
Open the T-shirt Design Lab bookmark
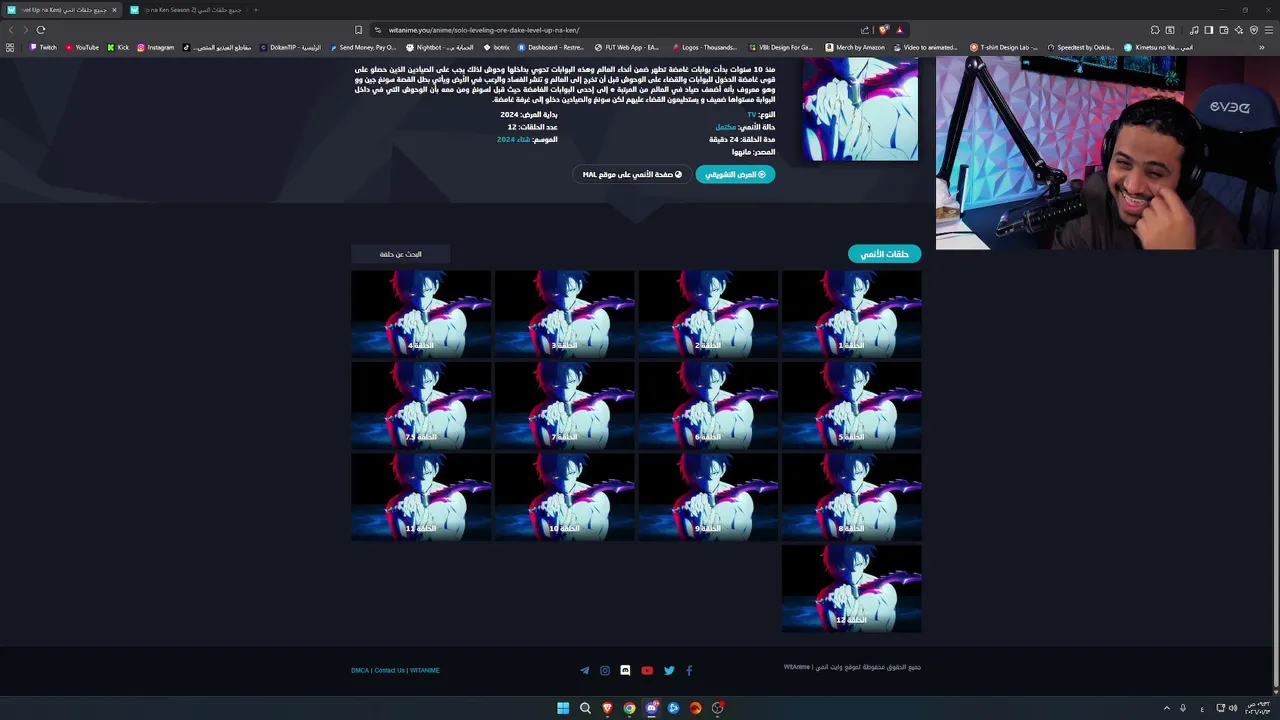click(1004, 47)
